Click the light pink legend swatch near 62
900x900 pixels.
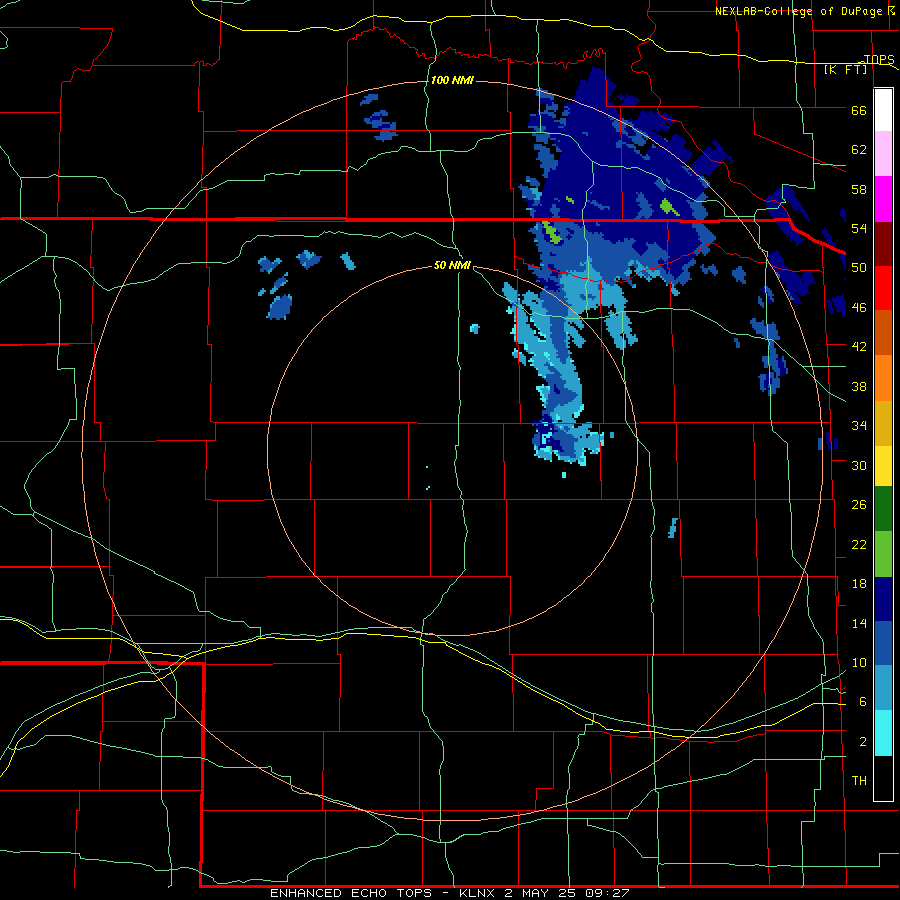(x=883, y=154)
